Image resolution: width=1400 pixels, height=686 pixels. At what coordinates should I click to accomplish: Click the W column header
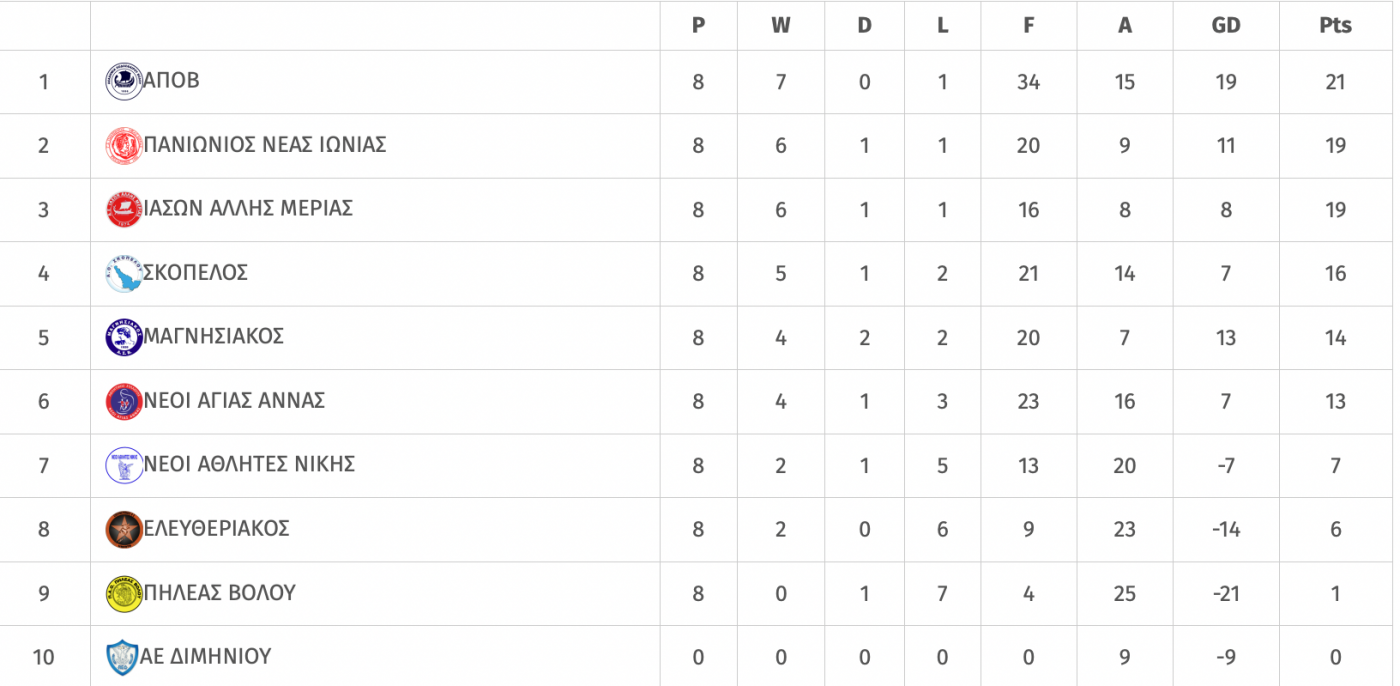point(781,26)
